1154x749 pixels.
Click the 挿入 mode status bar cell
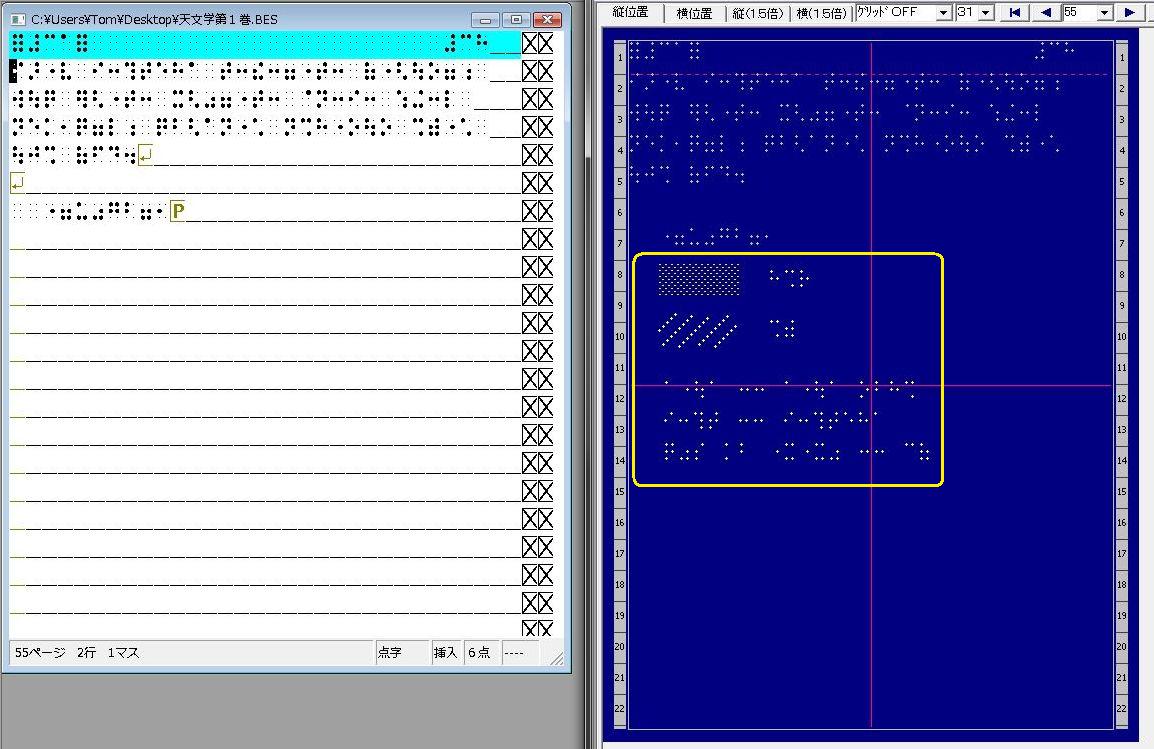click(x=446, y=653)
